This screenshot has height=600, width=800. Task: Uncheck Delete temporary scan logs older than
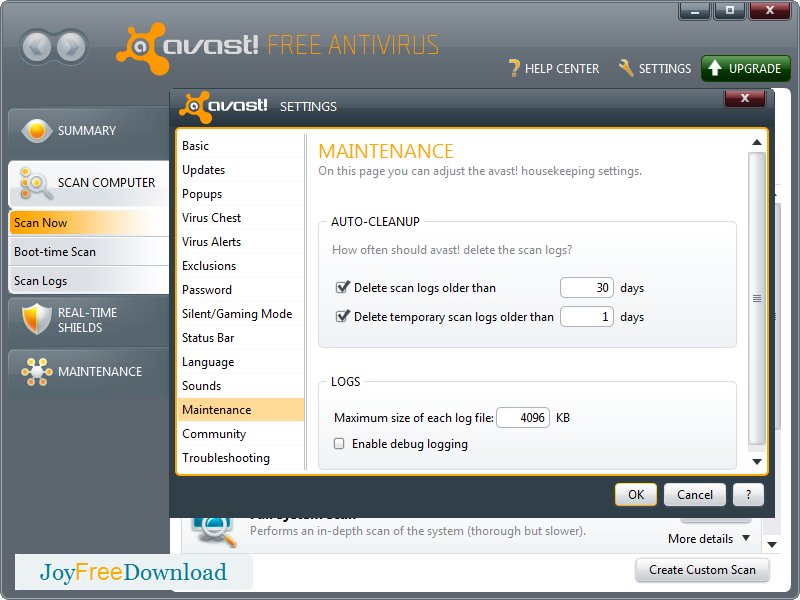tap(342, 316)
